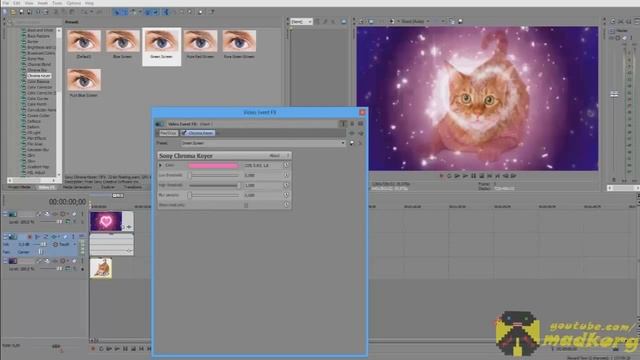640x360 pixels.
Task: Select Cookie Cutter in the plug-in list
Action: click(x=38, y=116)
